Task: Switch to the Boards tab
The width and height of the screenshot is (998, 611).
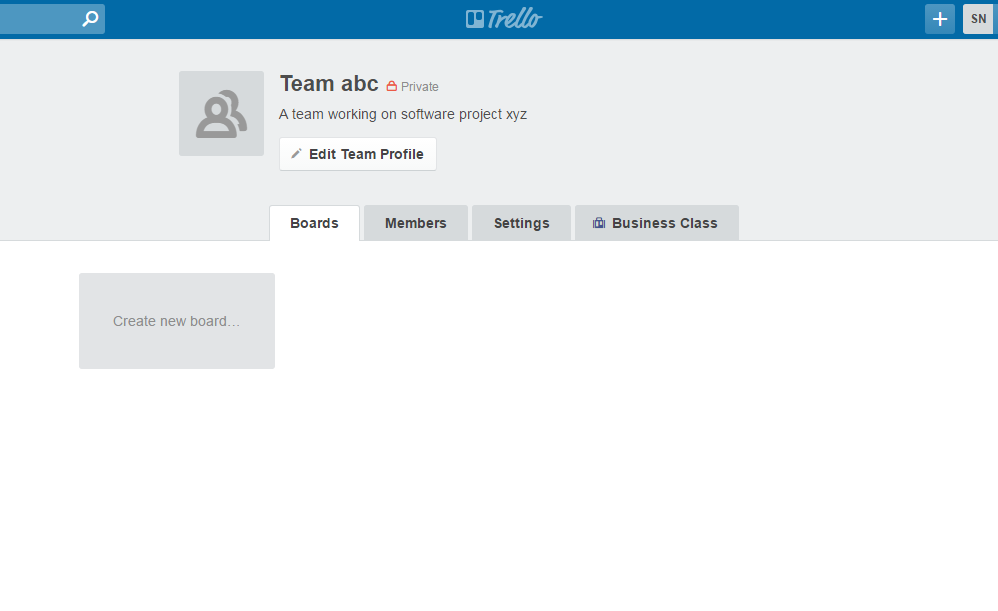Action: click(314, 223)
